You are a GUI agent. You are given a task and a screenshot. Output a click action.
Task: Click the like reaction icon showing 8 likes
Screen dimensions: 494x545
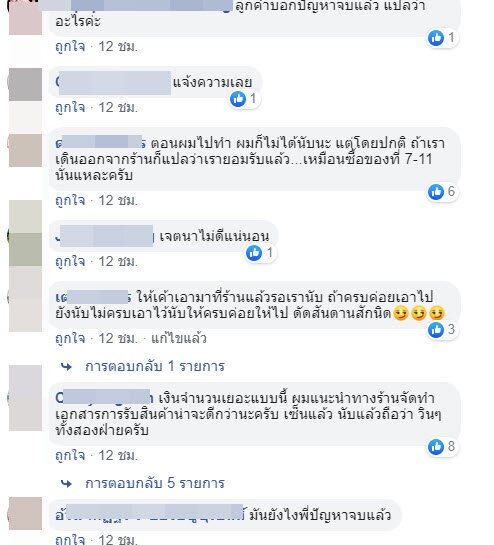436,447
